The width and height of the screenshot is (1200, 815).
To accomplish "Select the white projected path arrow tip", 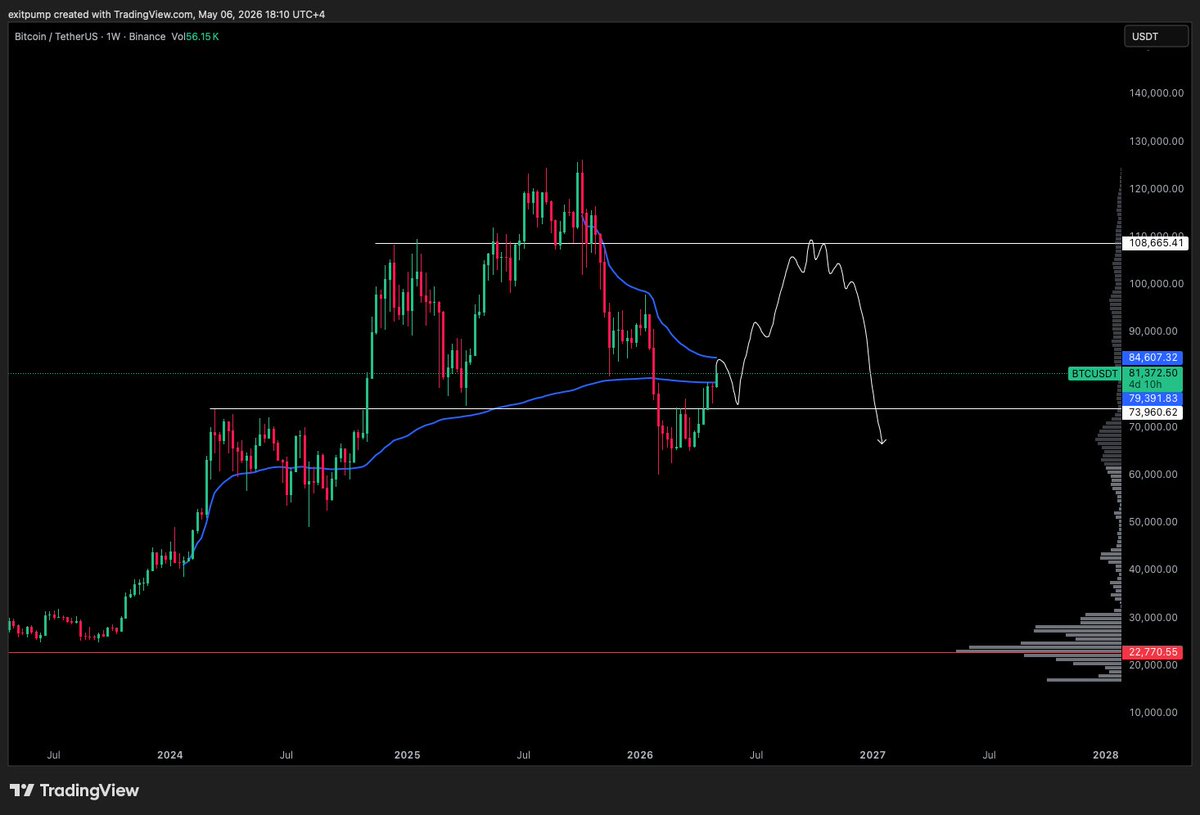I will [883, 442].
